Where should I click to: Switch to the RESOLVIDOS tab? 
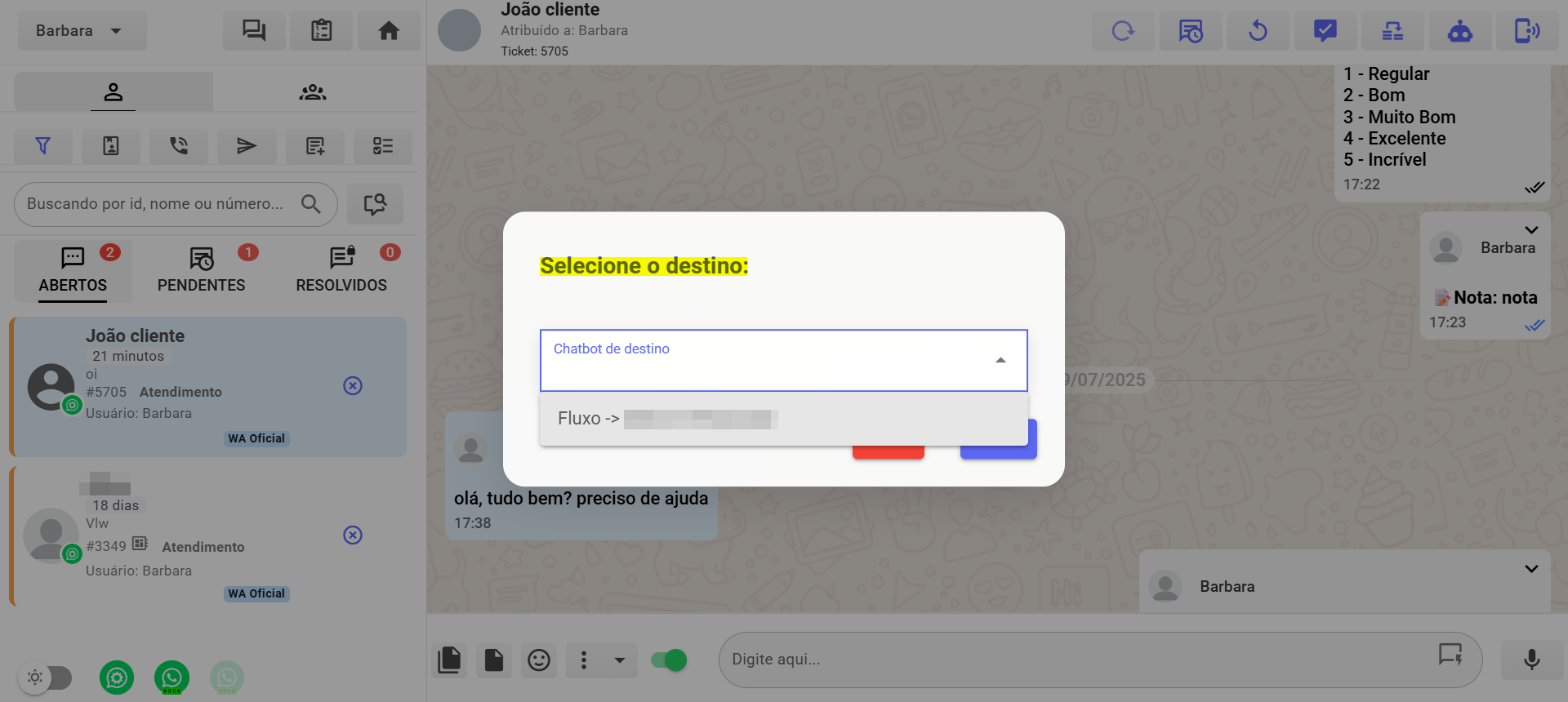pyautogui.click(x=341, y=270)
